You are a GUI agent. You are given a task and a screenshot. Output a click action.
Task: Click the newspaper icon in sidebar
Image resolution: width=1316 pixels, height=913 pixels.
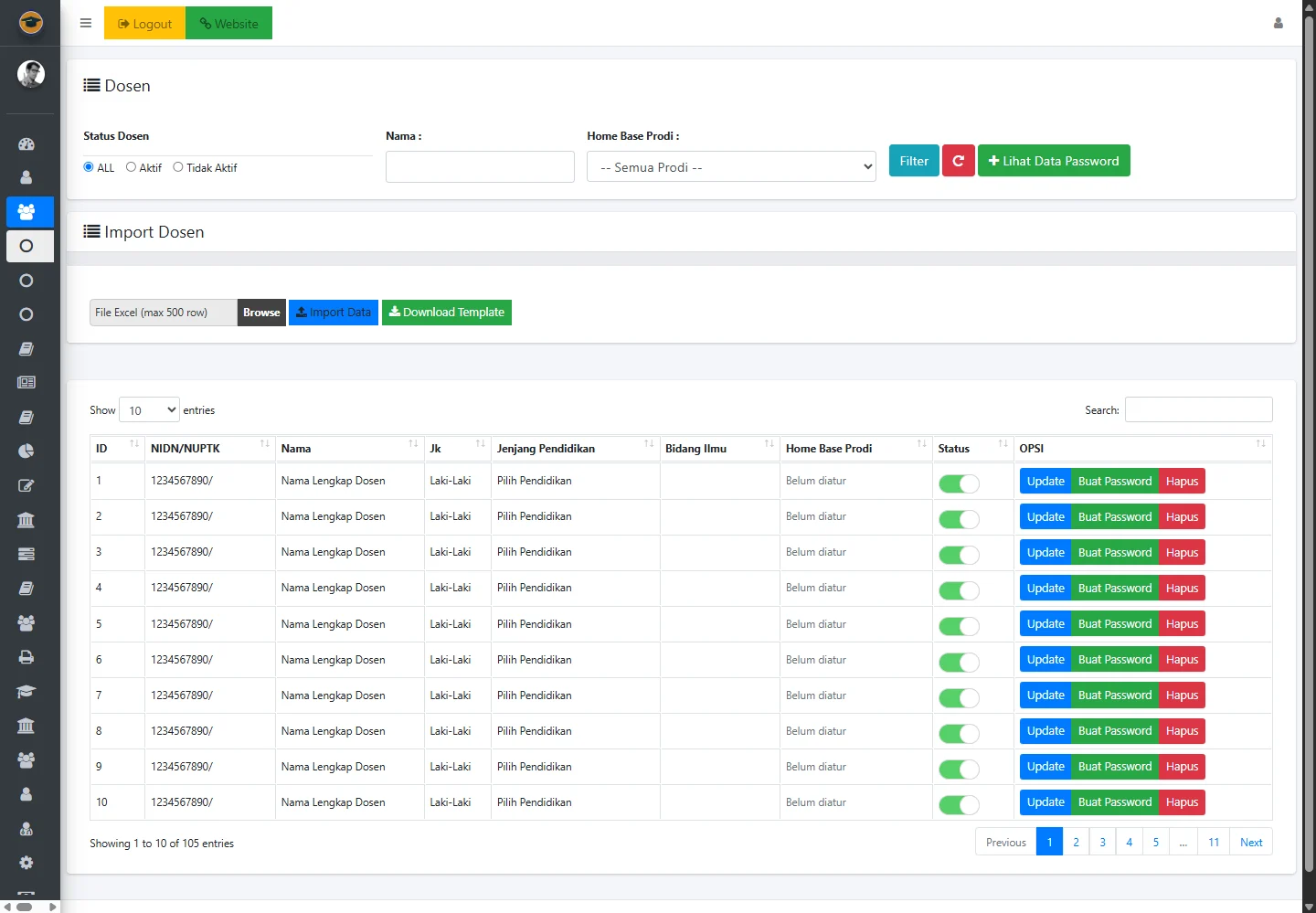(x=26, y=383)
